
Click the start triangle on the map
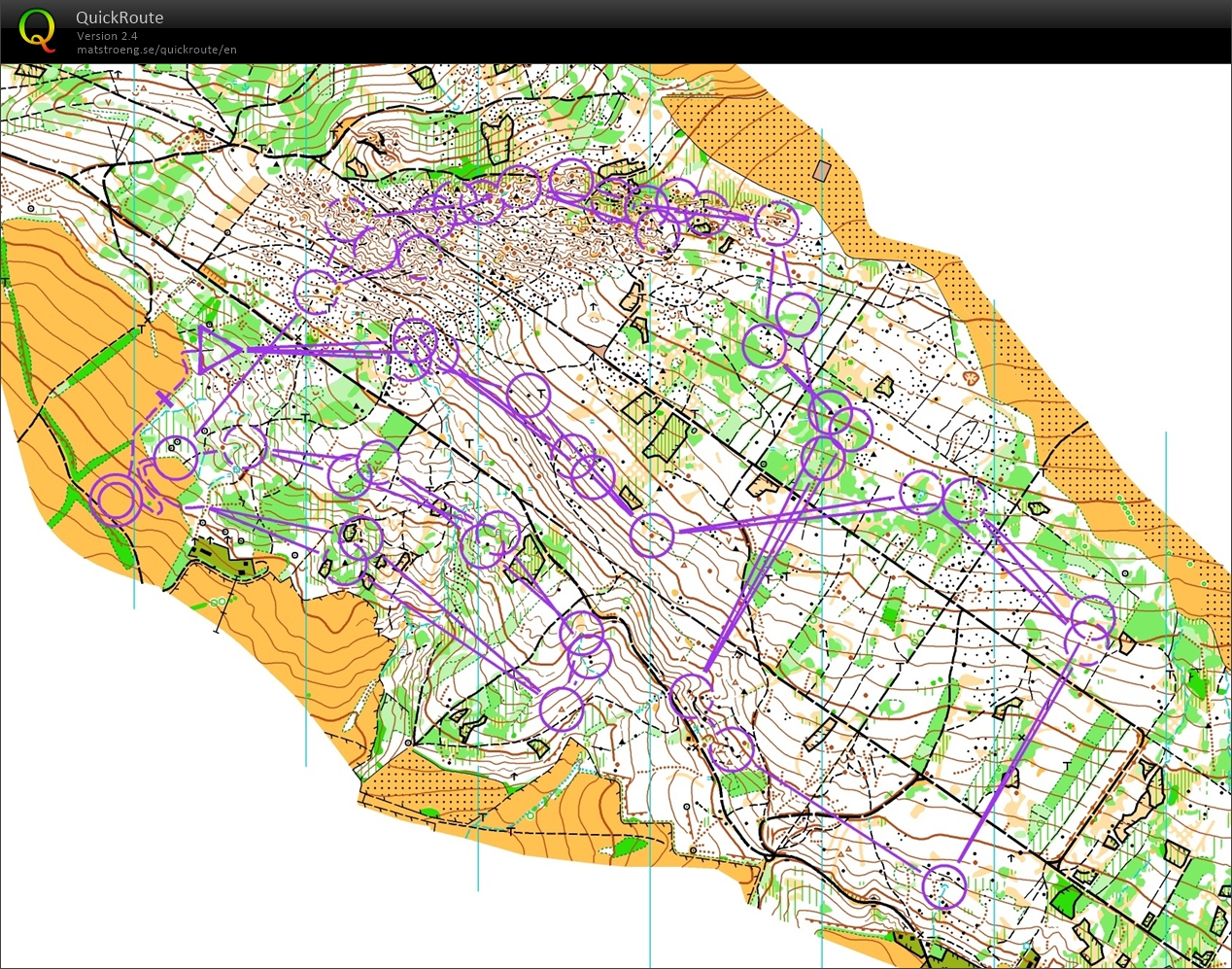coord(218,350)
